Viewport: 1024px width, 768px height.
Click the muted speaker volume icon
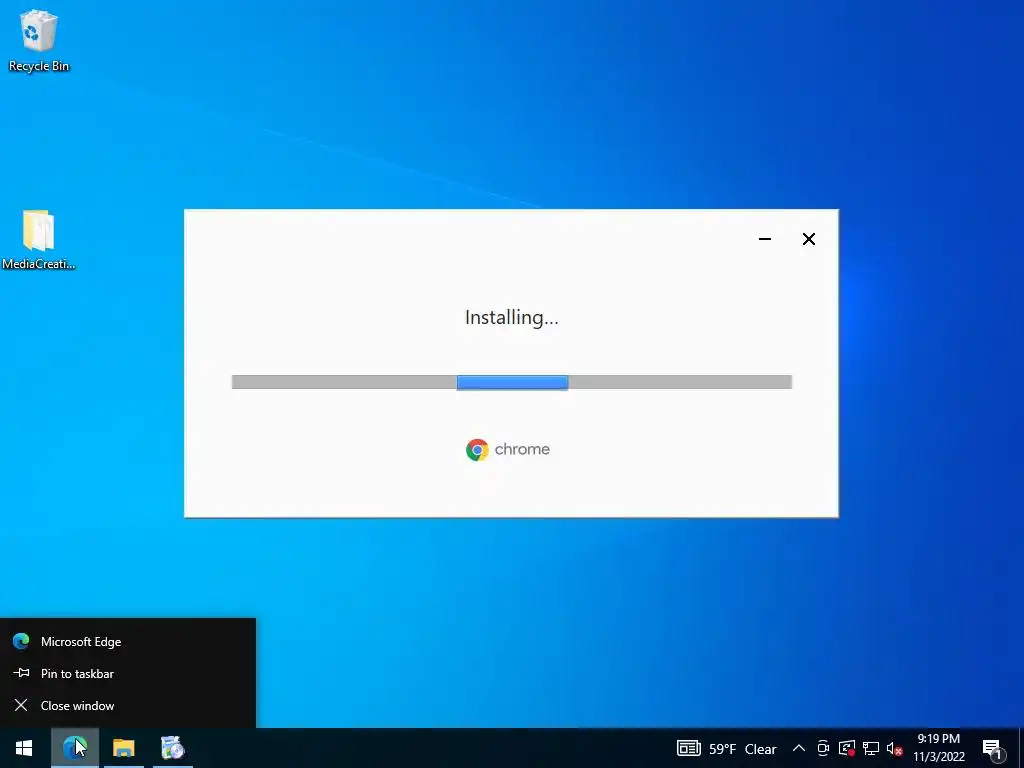click(x=894, y=748)
